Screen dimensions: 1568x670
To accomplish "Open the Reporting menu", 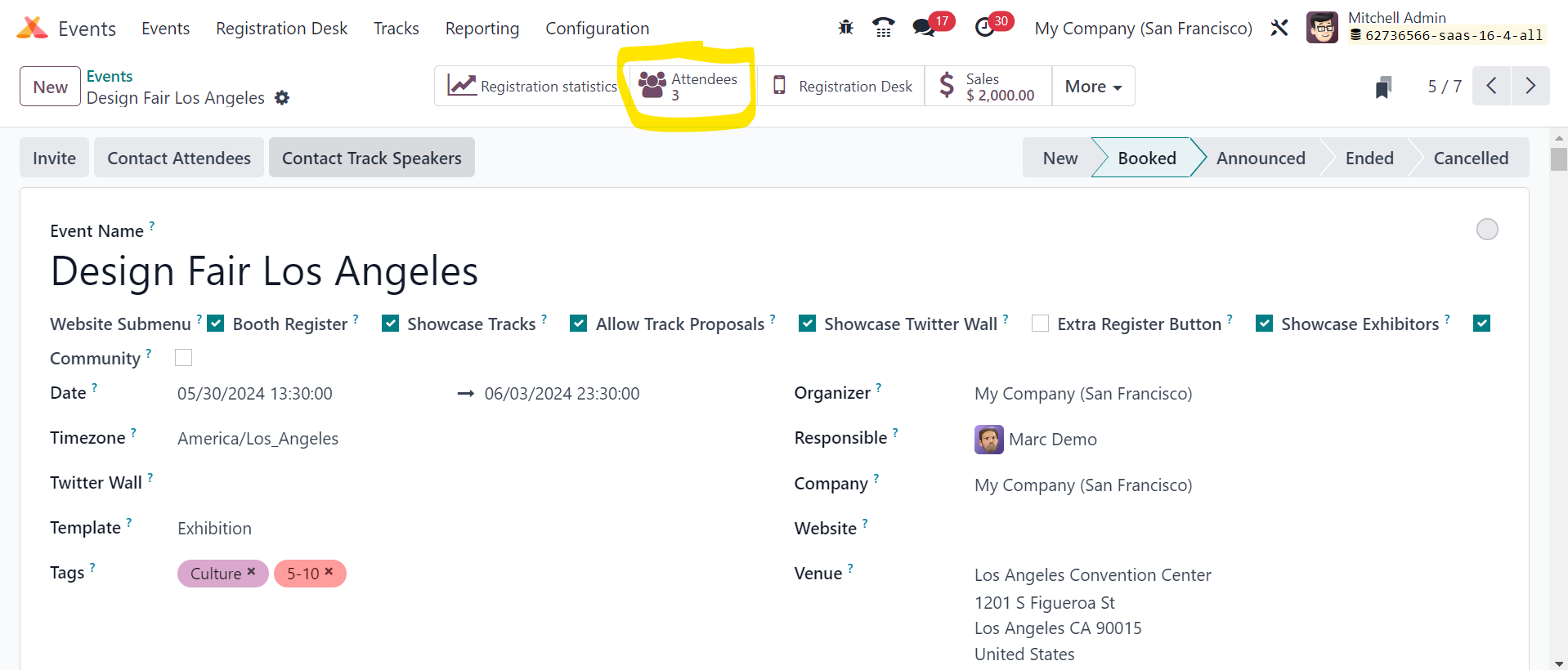I will [x=482, y=29].
